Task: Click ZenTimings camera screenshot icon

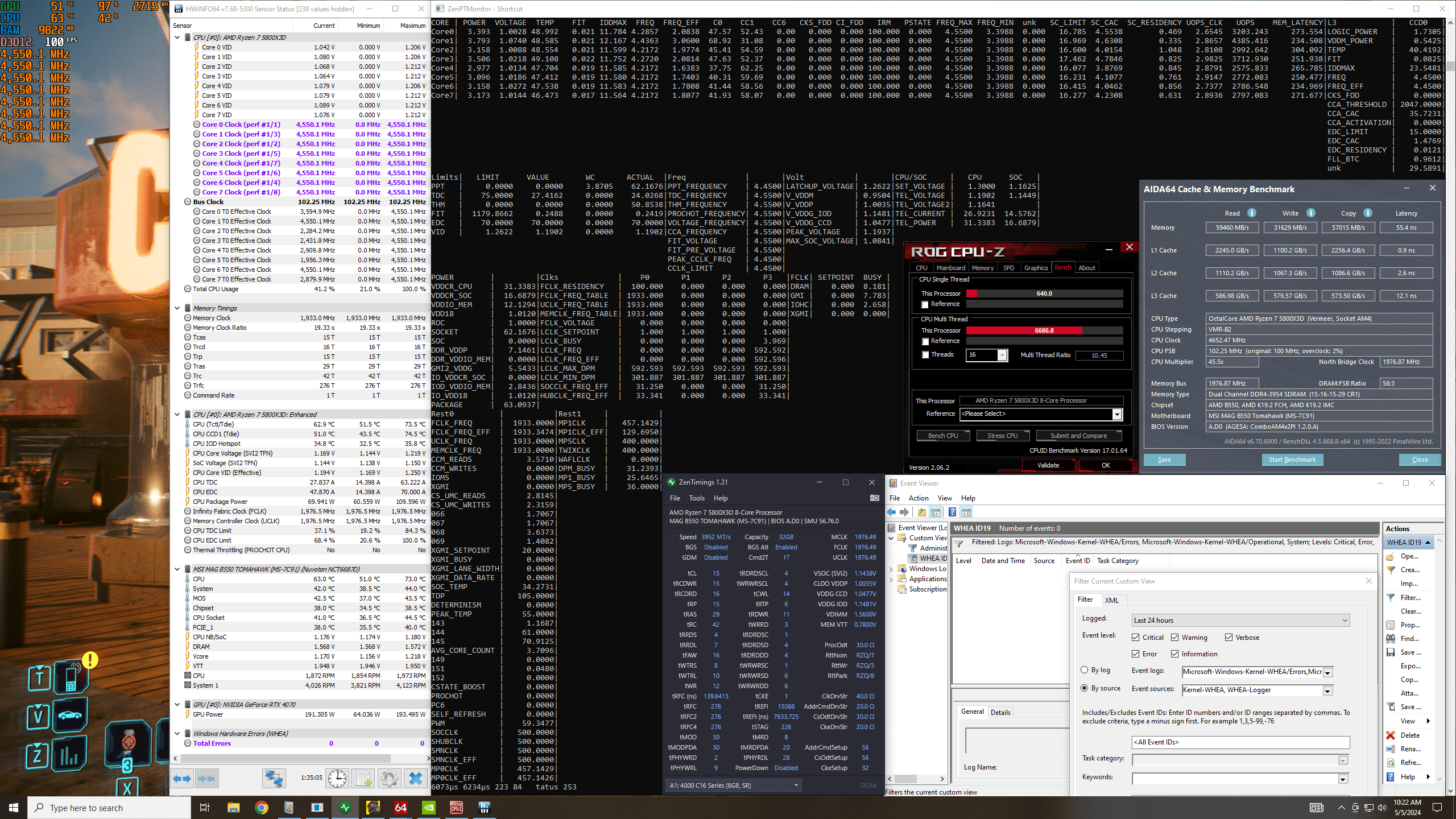Action: pos(874,498)
